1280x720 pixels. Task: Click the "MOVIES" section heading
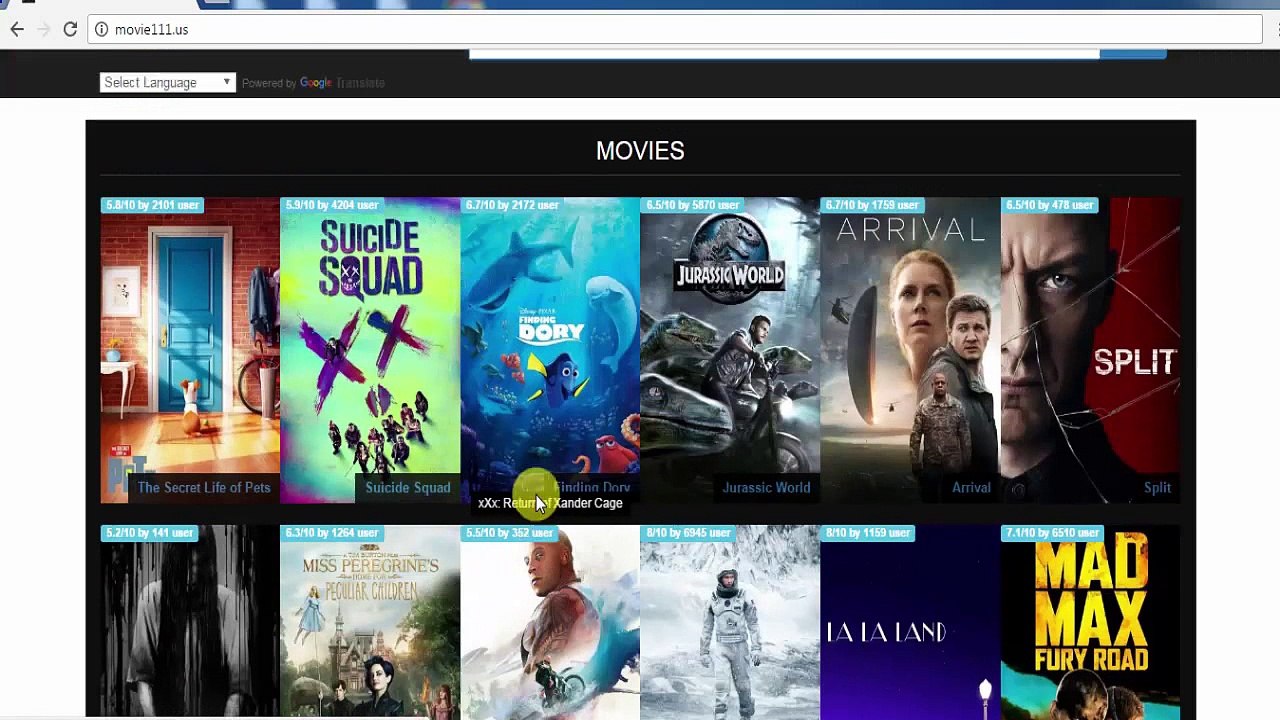click(640, 151)
